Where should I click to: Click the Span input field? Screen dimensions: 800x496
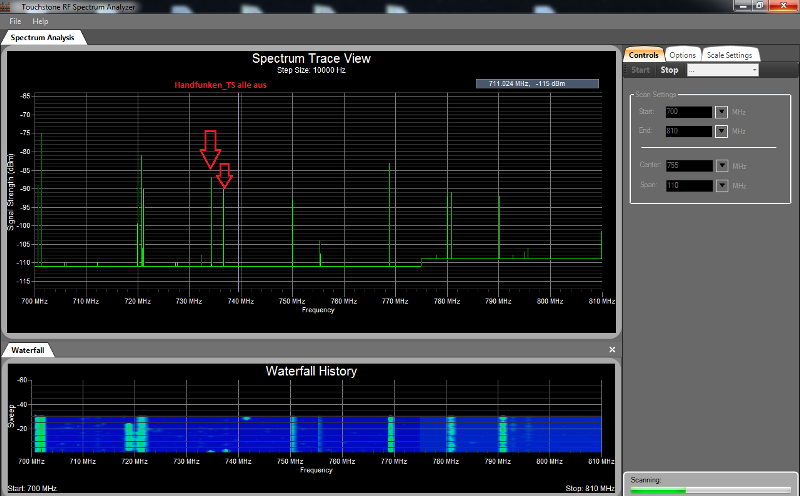coord(689,185)
